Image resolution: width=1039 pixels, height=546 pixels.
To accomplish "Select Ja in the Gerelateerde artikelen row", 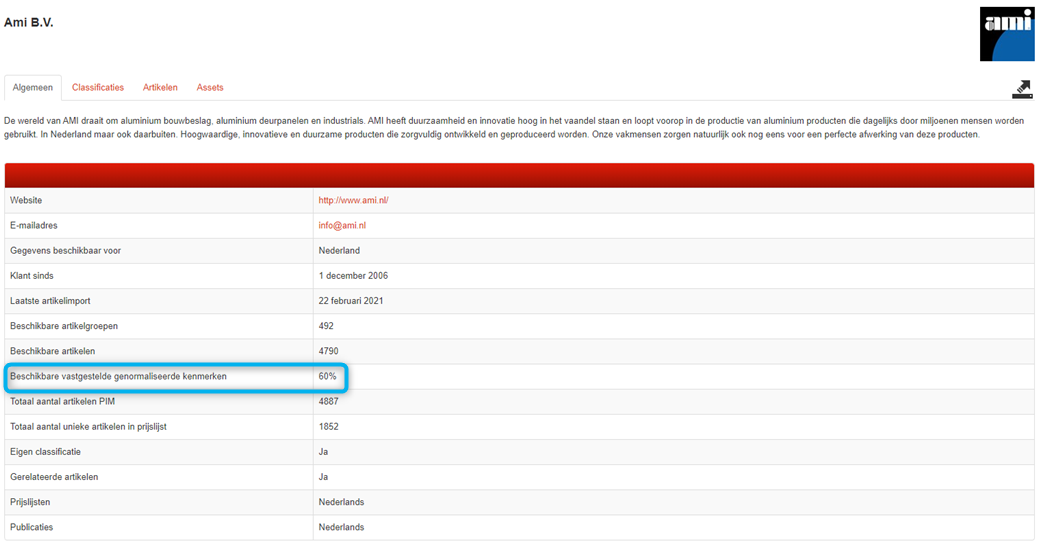I will point(323,477).
